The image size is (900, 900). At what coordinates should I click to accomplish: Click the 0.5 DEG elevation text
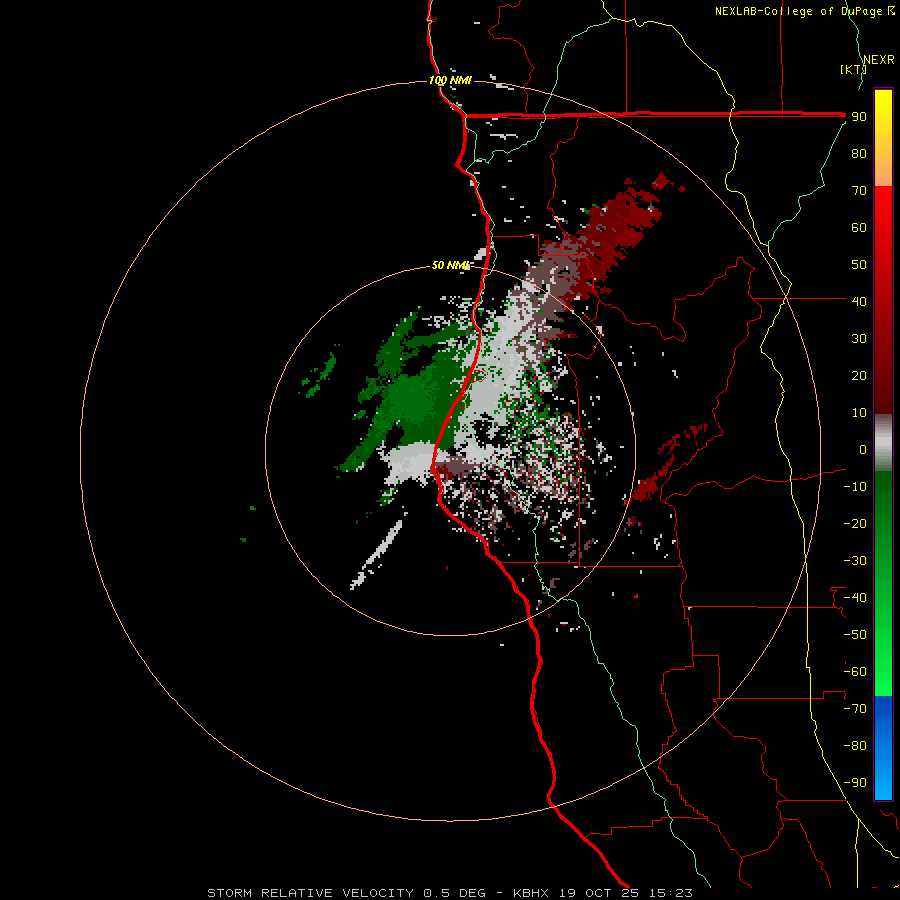pyautogui.click(x=454, y=893)
